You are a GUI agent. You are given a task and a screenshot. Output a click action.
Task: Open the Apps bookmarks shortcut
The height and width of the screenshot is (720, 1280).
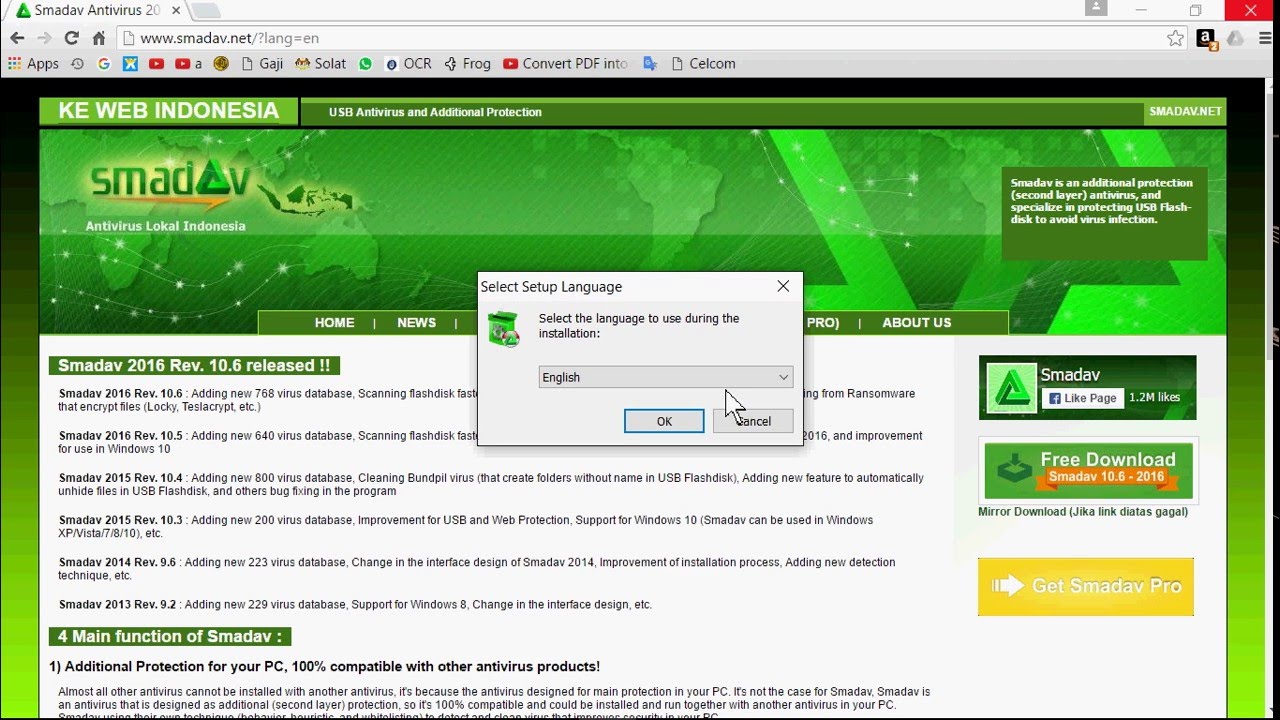[x=33, y=63]
